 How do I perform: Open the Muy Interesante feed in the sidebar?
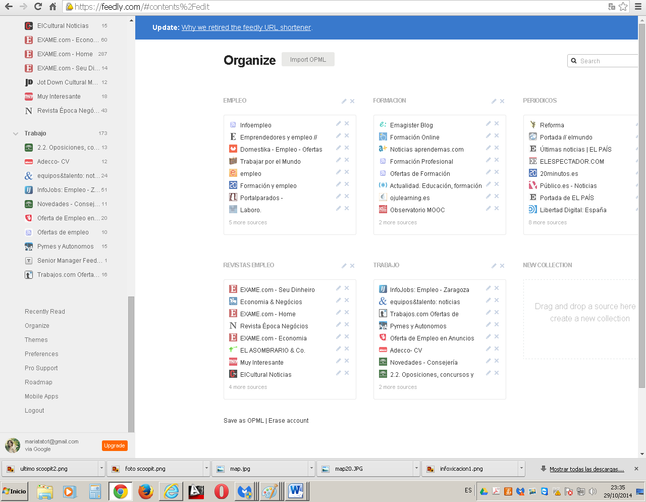click(x=59, y=96)
